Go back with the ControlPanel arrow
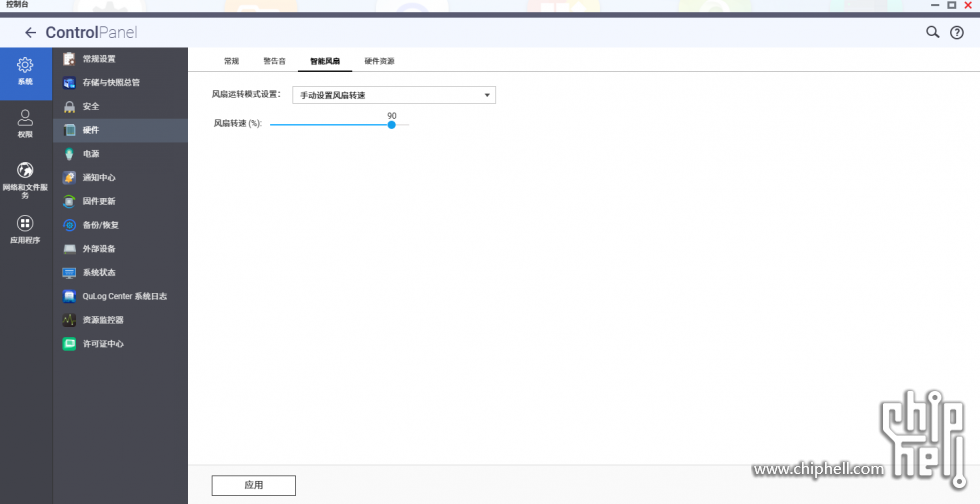 tap(30, 33)
